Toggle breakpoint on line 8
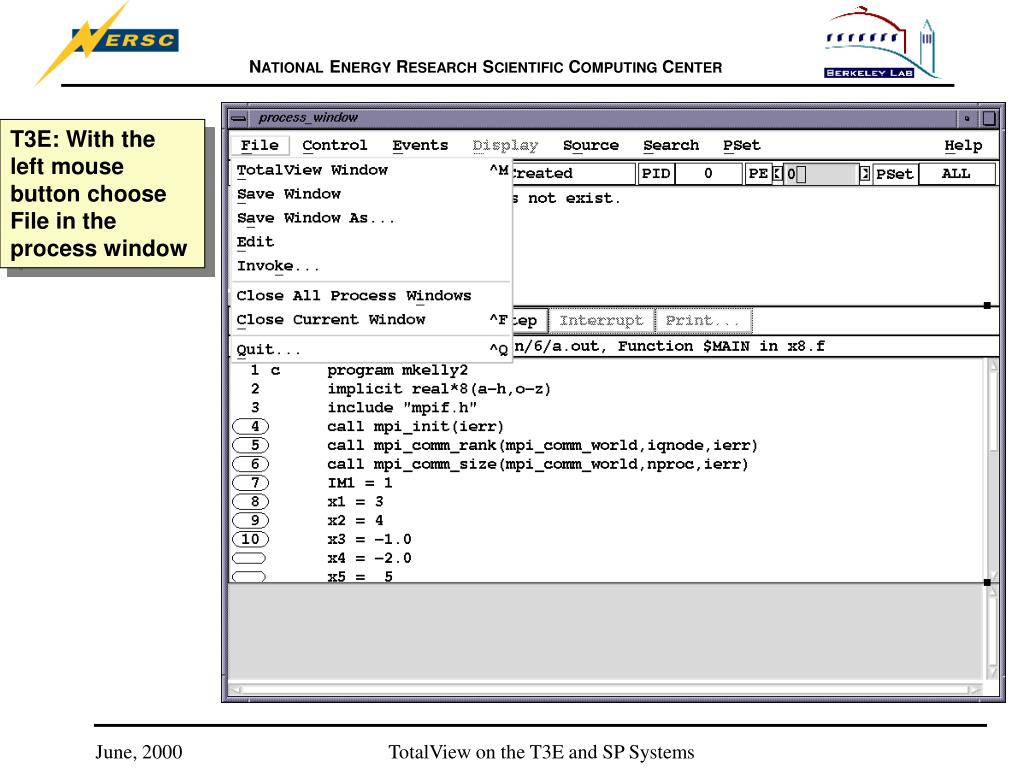The height and width of the screenshot is (768, 1024). (x=250, y=502)
